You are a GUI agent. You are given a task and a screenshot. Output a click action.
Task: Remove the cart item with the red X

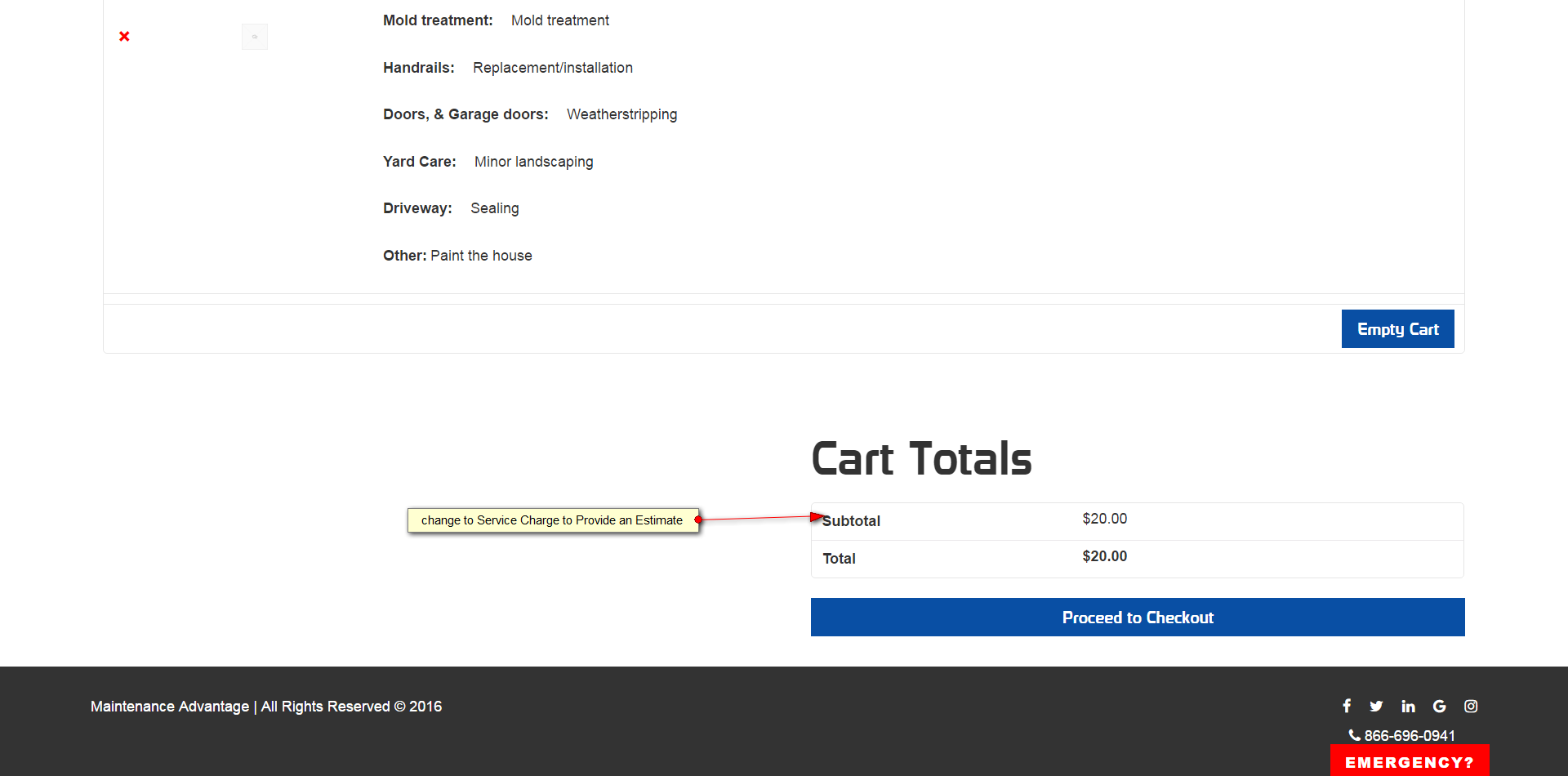(124, 36)
